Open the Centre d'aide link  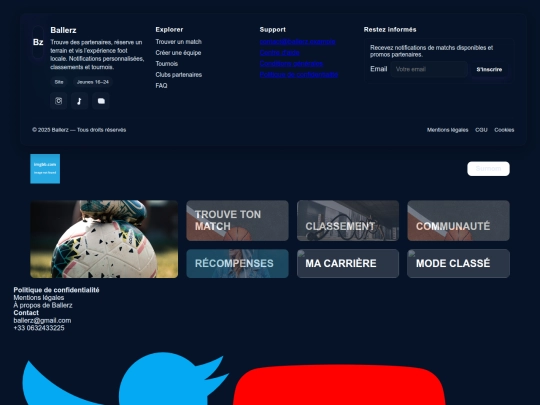pyautogui.click(x=280, y=53)
